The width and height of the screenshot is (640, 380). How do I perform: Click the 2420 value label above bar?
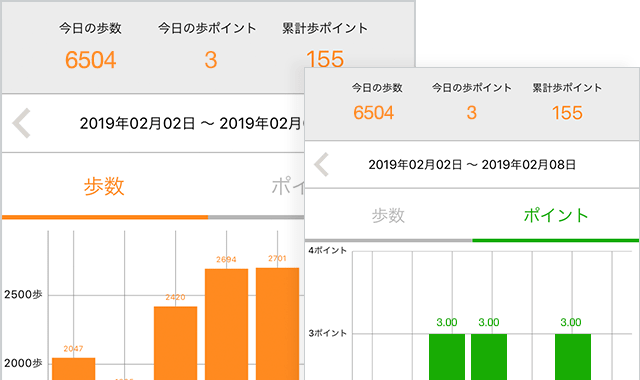tap(176, 297)
